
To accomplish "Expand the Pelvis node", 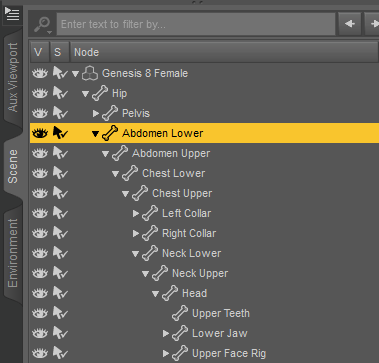I will (96, 113).
